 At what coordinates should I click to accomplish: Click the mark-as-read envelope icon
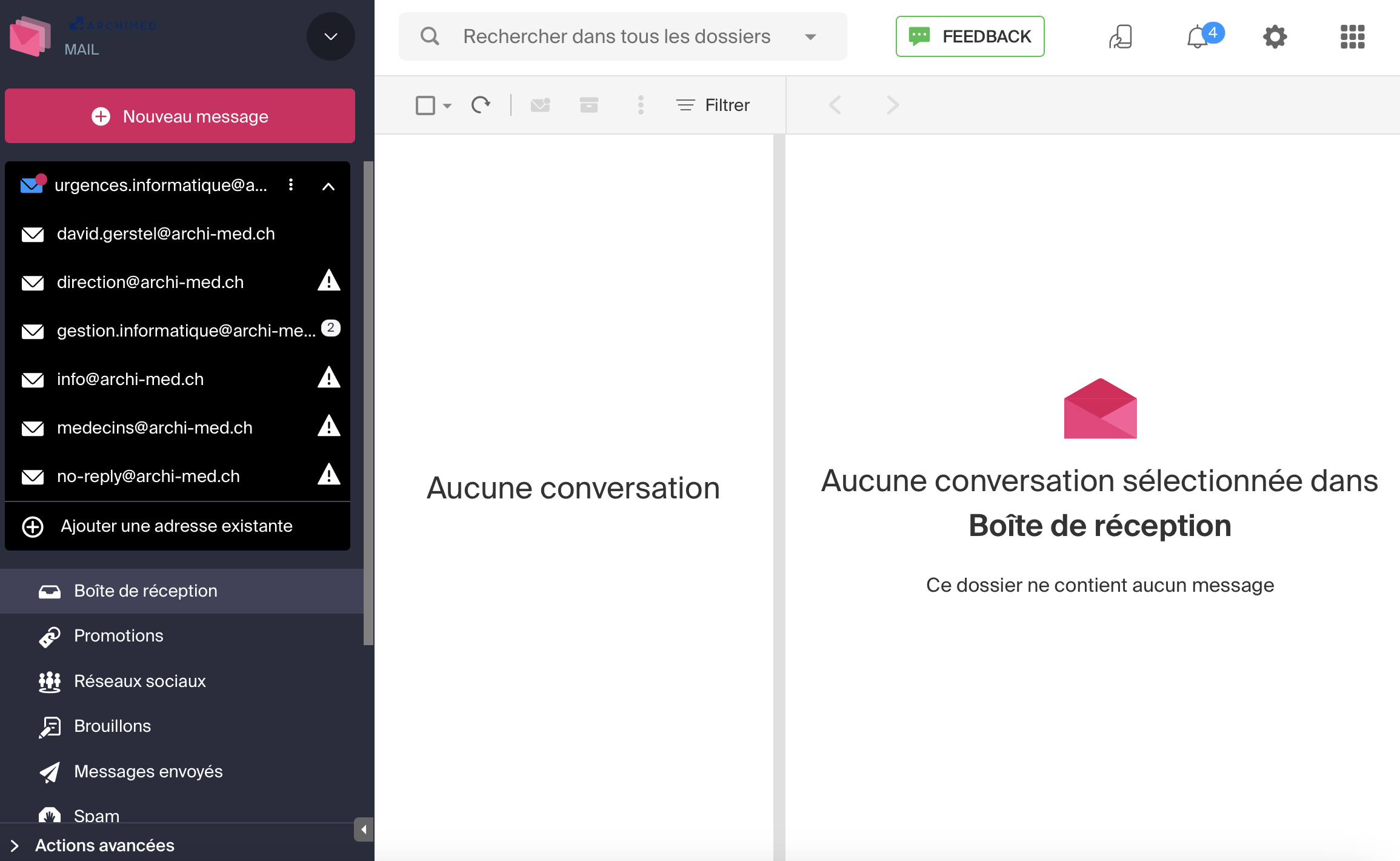coord(540,105)
